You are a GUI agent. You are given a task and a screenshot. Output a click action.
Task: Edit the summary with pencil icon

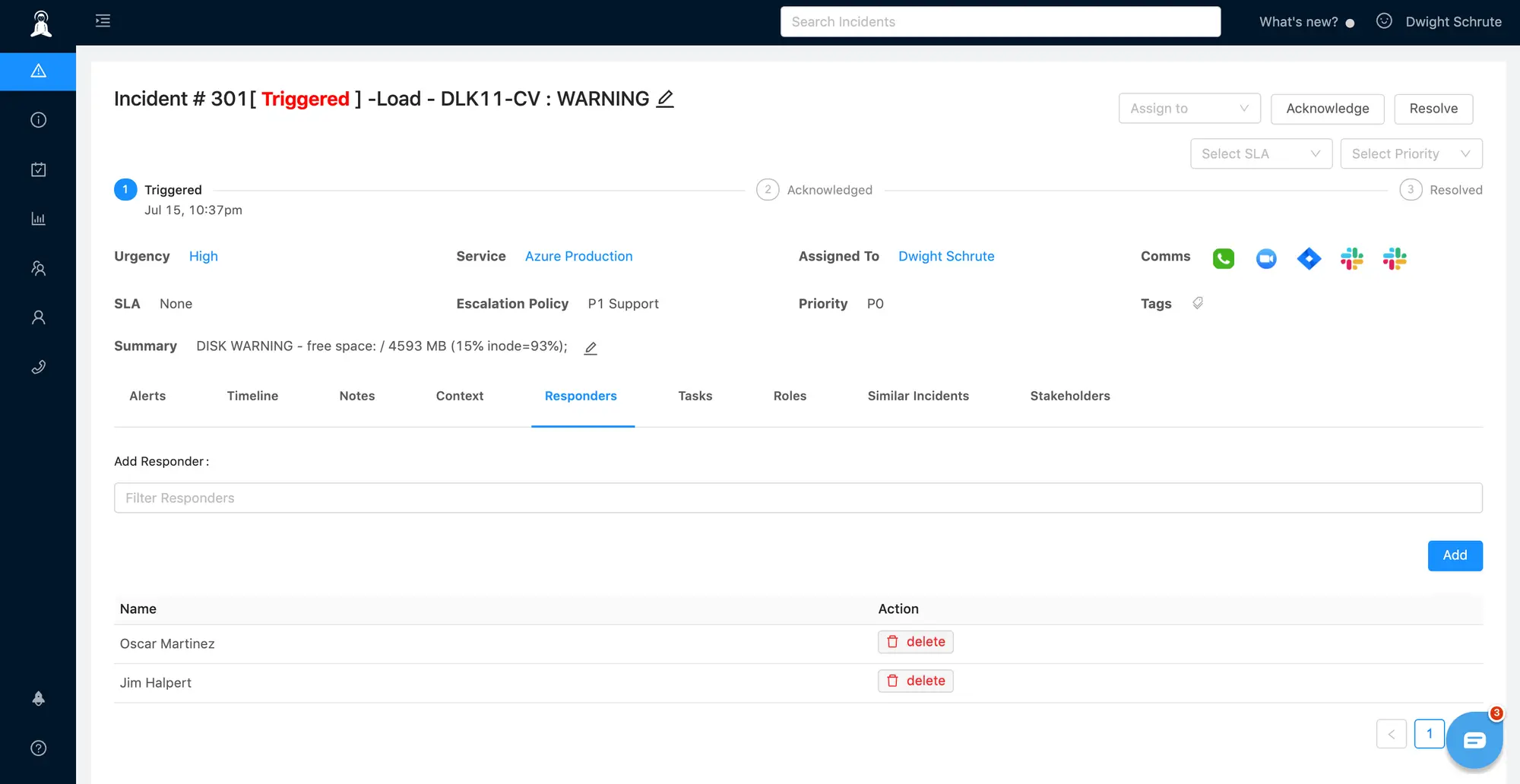click(x=591, y=348)
